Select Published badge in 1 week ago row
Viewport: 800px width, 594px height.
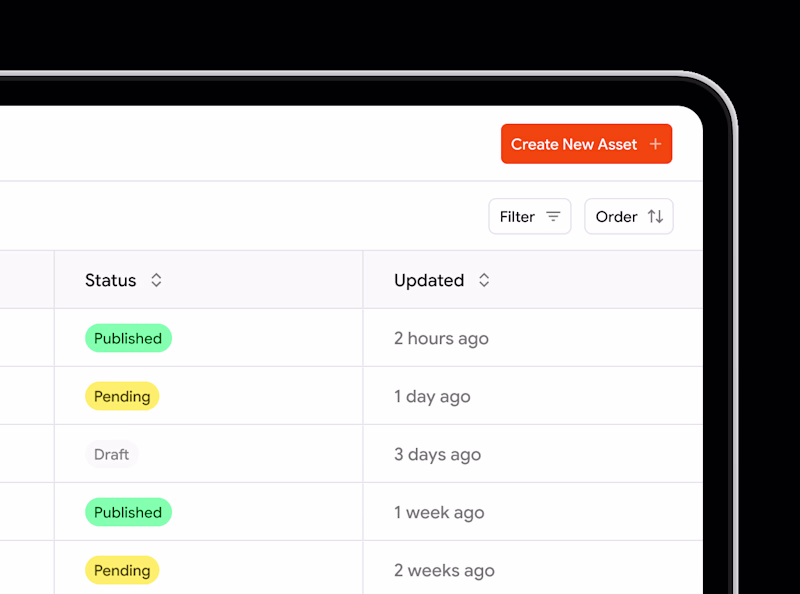tap(128, 512)
